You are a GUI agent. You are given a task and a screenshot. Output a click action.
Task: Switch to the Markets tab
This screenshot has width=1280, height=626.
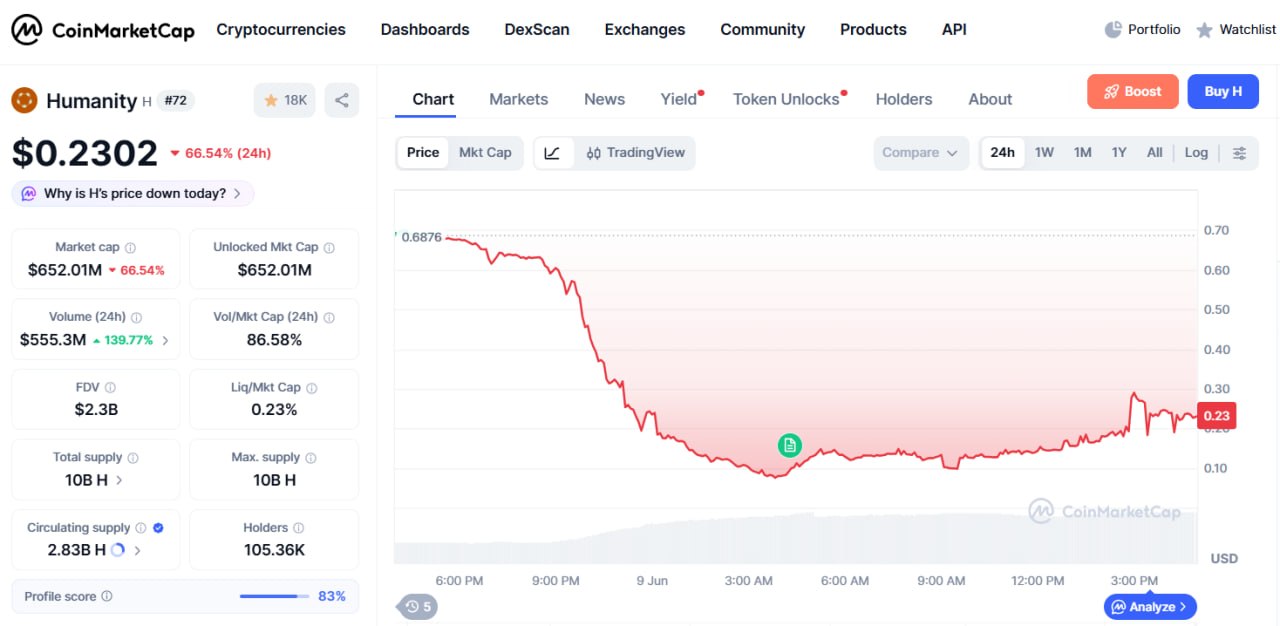coord(519,99)
